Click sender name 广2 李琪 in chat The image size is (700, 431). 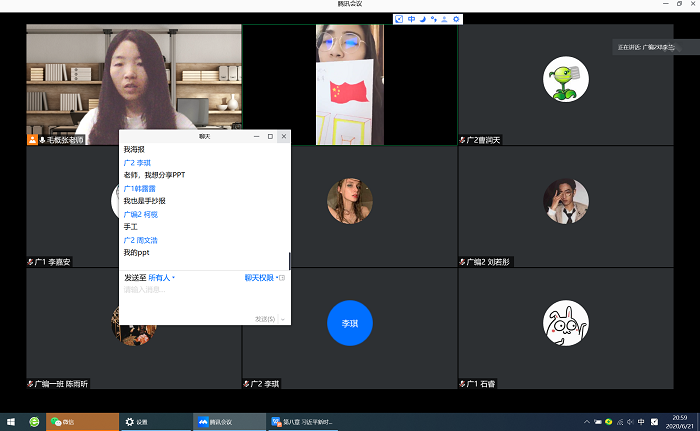(136, 162)
